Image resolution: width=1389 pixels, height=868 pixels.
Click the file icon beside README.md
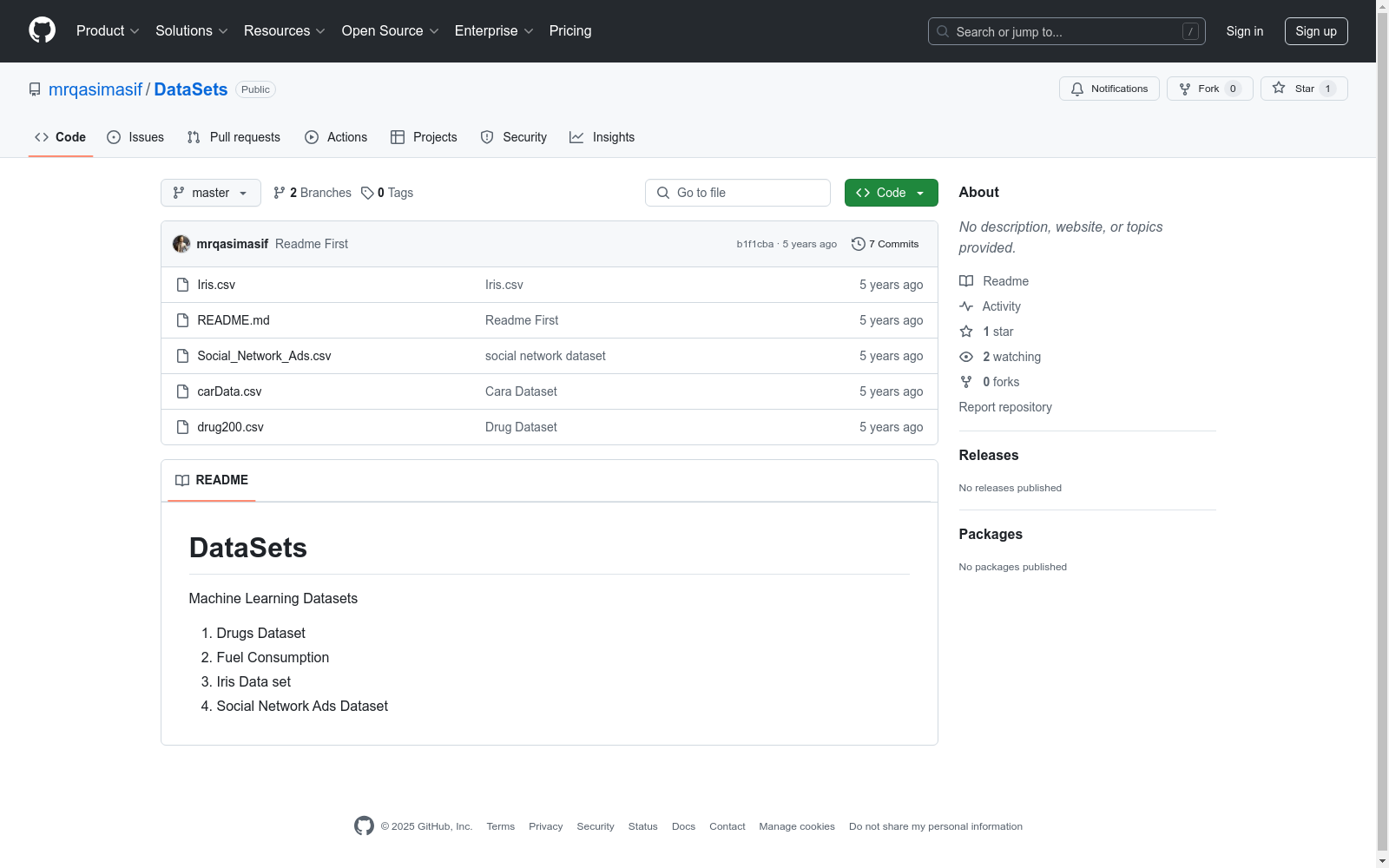[x=182, y=320]
